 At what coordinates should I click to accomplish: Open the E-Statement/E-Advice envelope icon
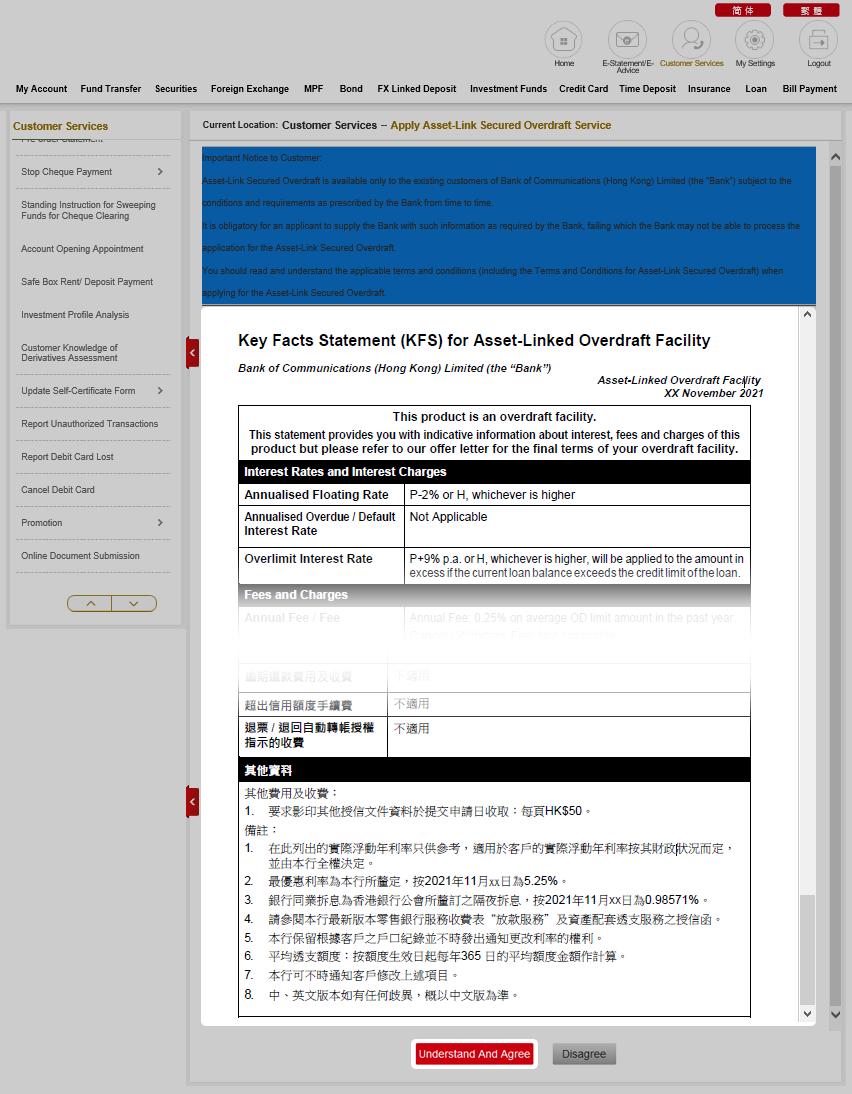pyautogui.click(x=627, y=40)
